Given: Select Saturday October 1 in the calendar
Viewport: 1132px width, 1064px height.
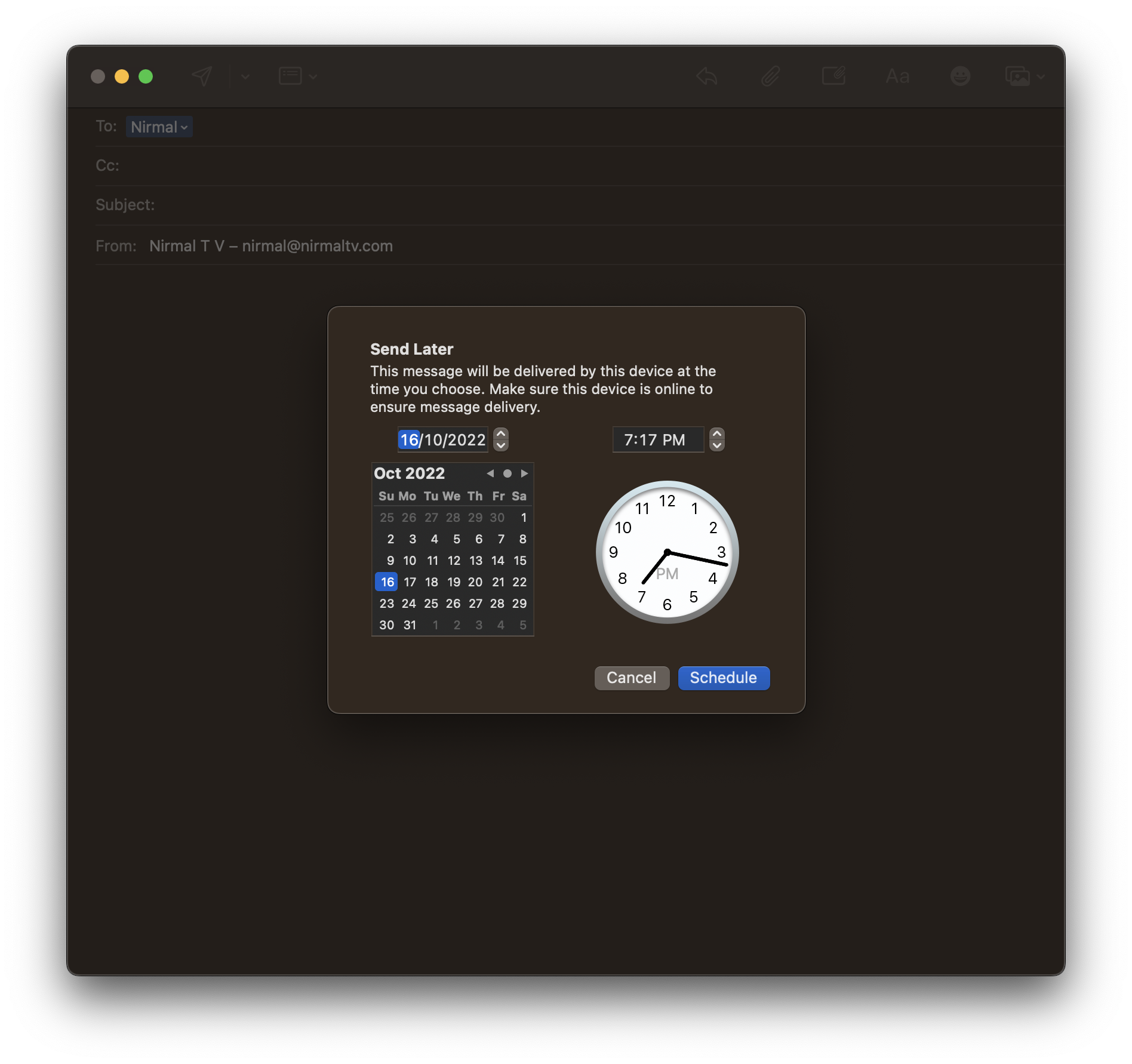Looking at the screenshot, I should [523, 517].
